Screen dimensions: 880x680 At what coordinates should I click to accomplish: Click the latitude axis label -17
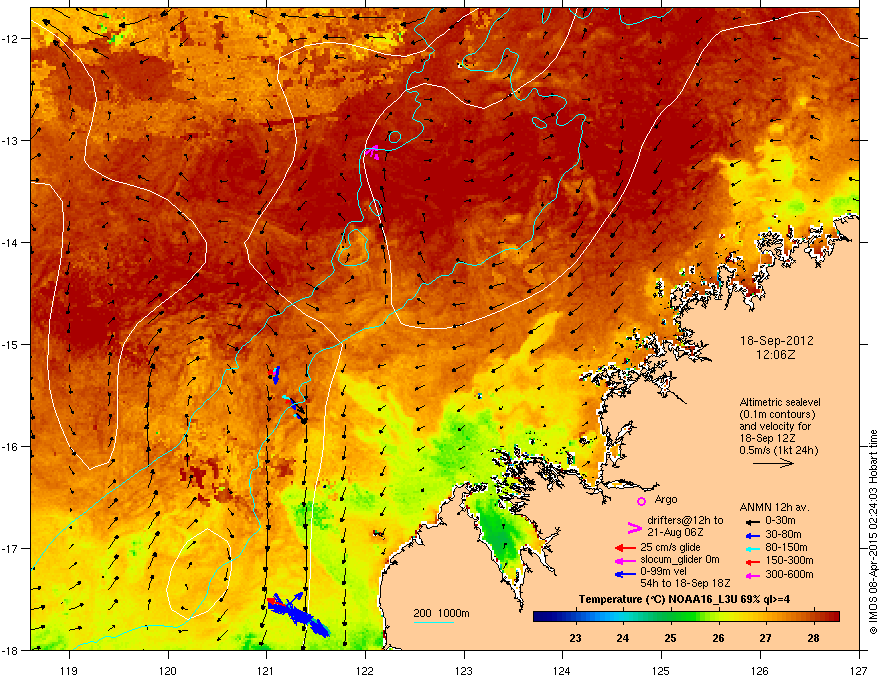10,548
